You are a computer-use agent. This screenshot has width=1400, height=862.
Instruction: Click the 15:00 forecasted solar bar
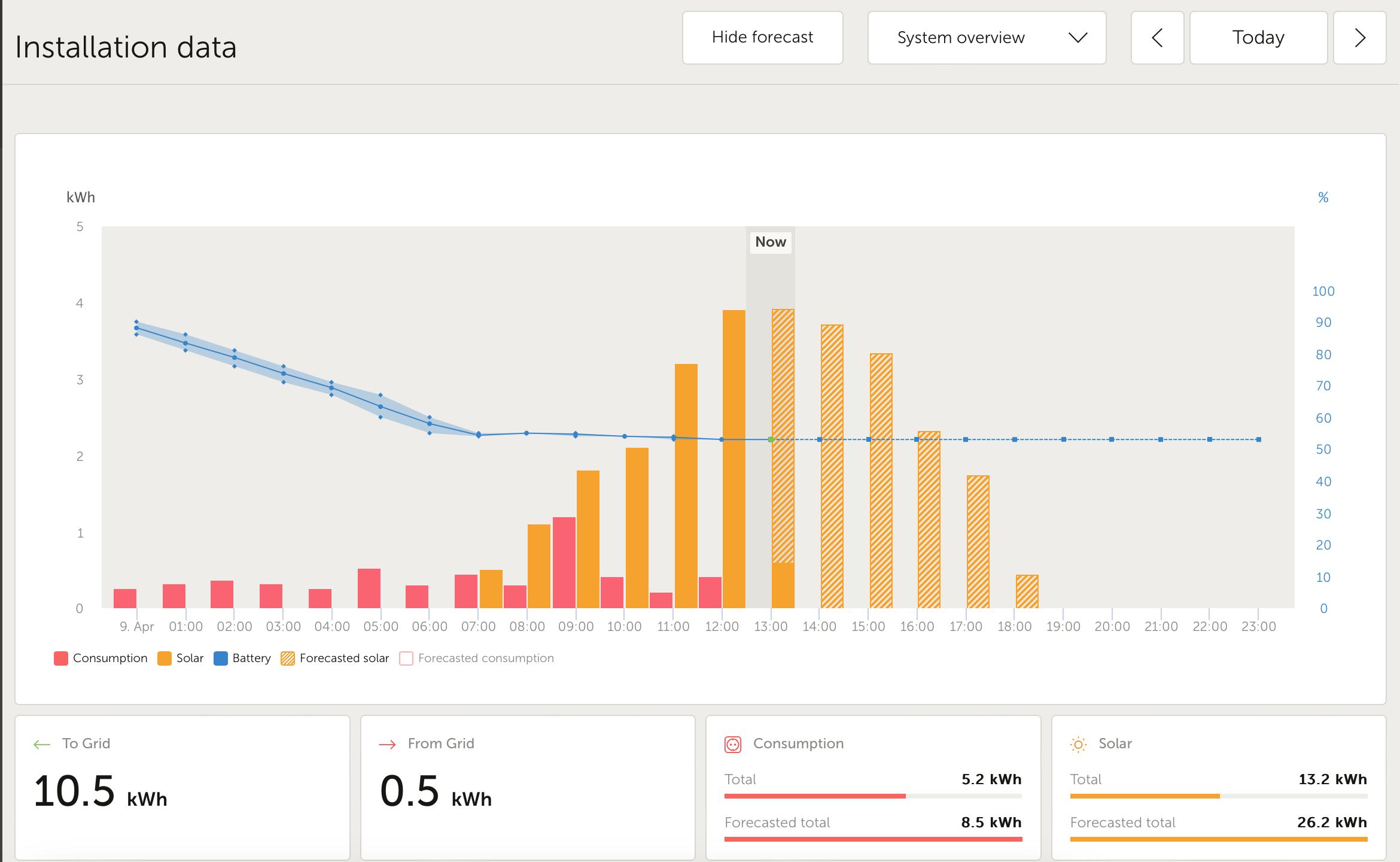click(881, 481)
